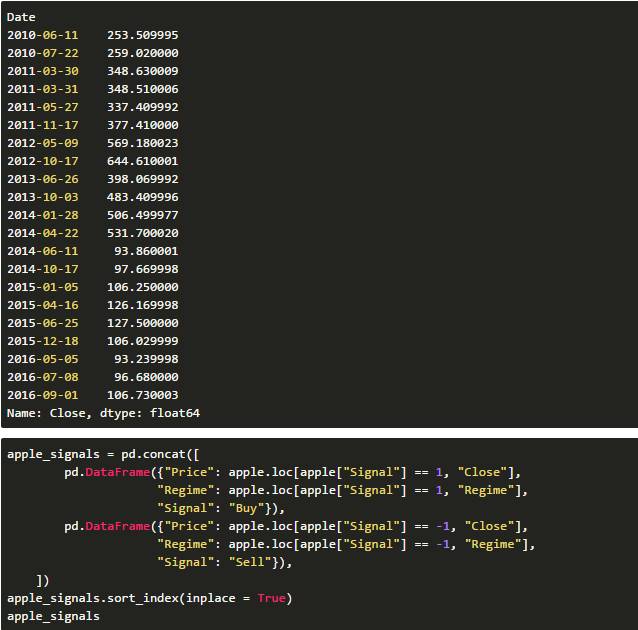
Task: Select date 2014-01-28 in output
Action: [x=43, y=215]
